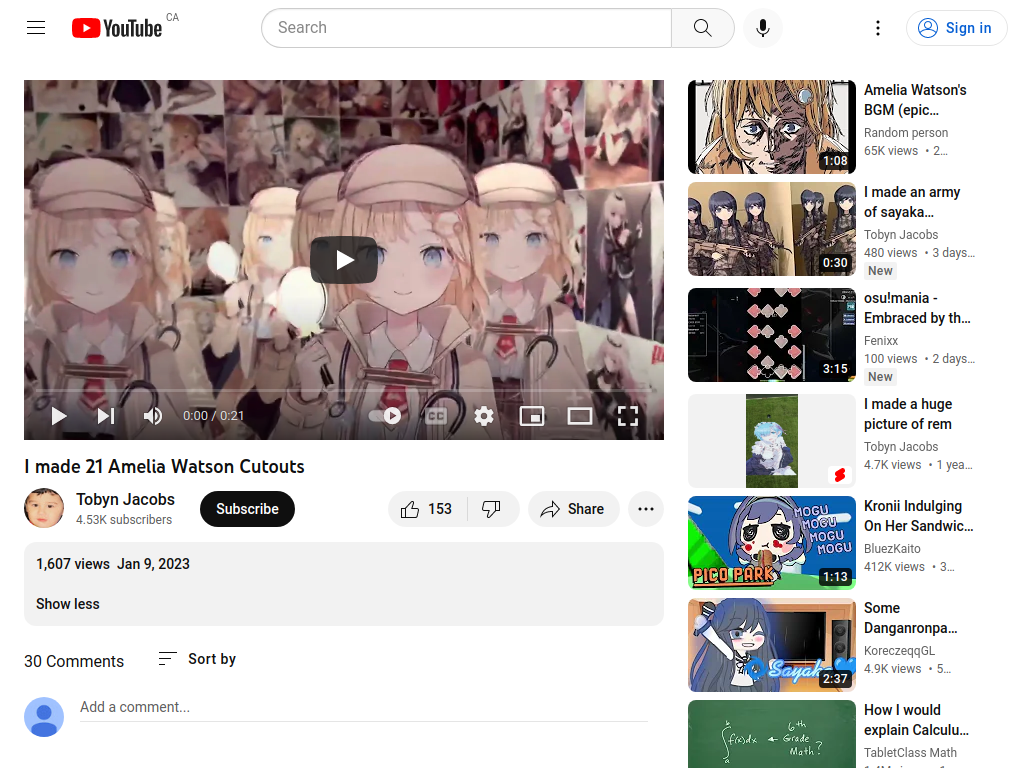This screenshot has height=768, width=1024.
Task: Go to YouTube home via the logo
Action: [117, 28]
